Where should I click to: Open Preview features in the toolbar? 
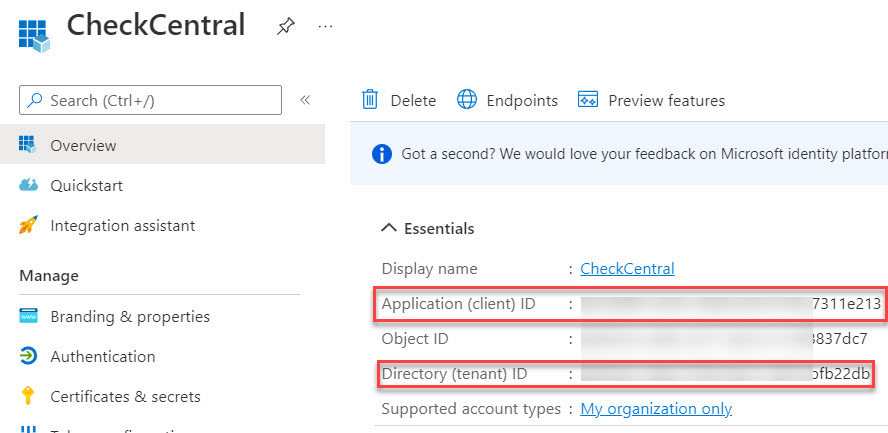[x=651, y=100]
